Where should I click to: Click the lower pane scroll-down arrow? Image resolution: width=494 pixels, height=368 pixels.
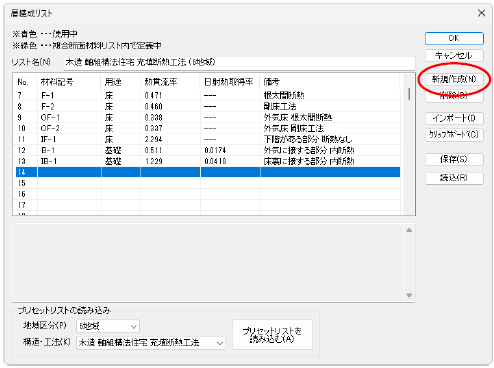tap(409, 295)
